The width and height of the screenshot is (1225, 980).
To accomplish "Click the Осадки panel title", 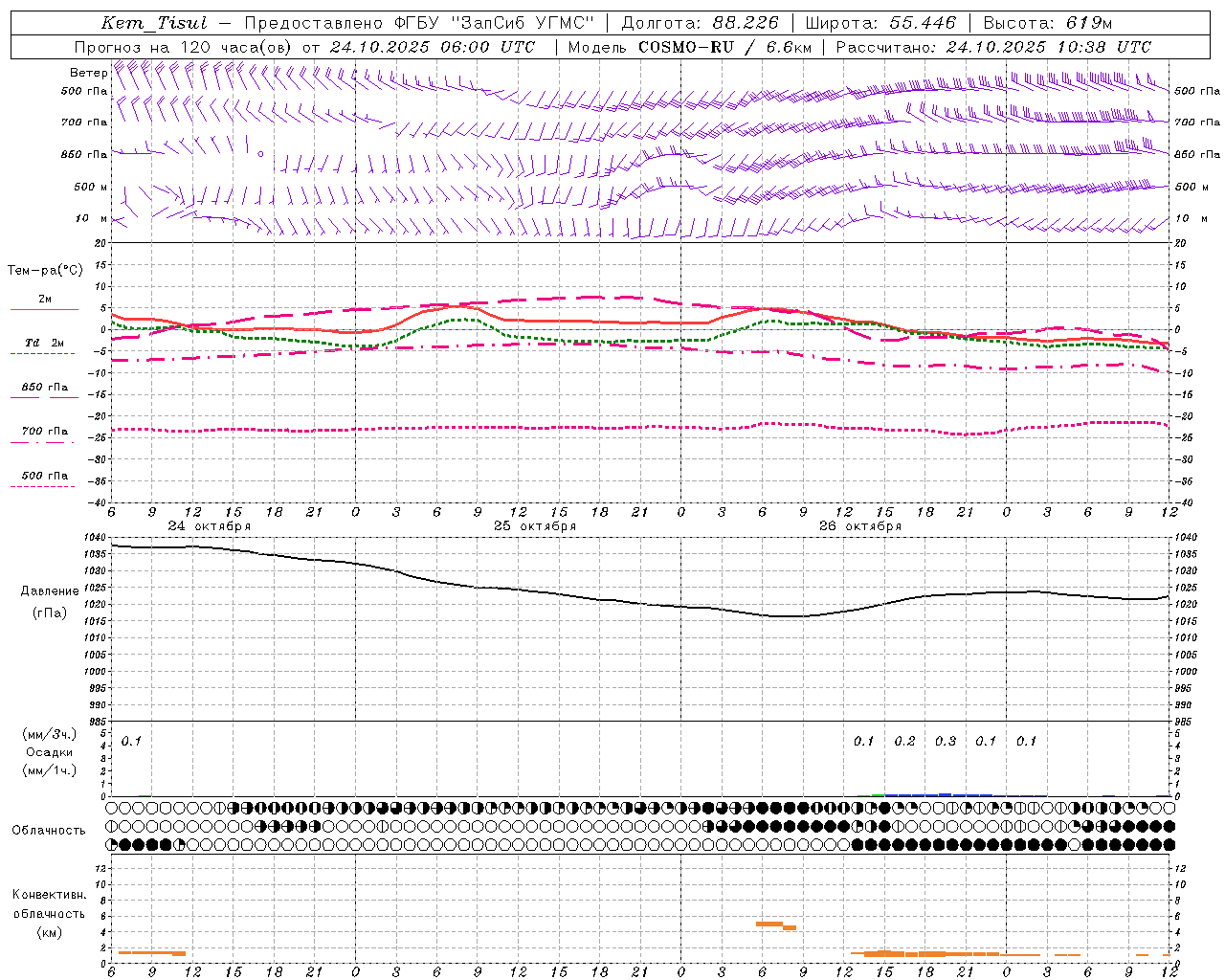I will (x=50, y=752).
